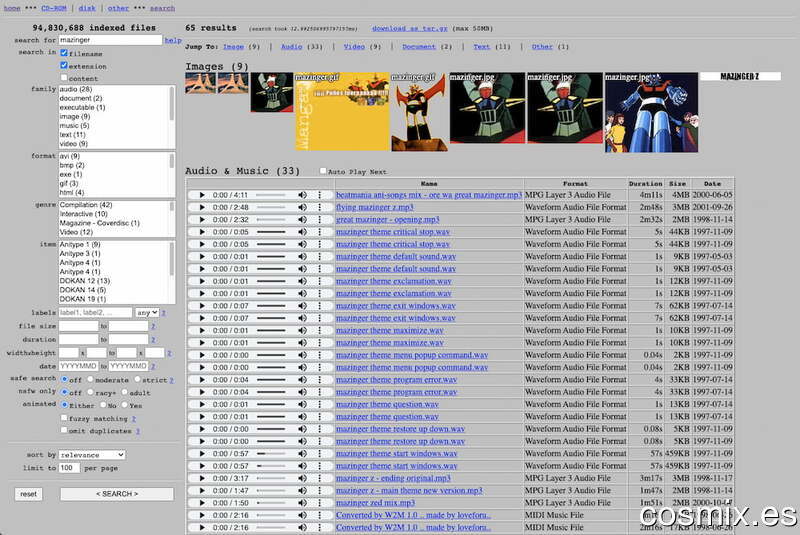Open more options for mazinger zed mix.mp3
The width and height of the screenshot is (800, 535).
point(320,502)
